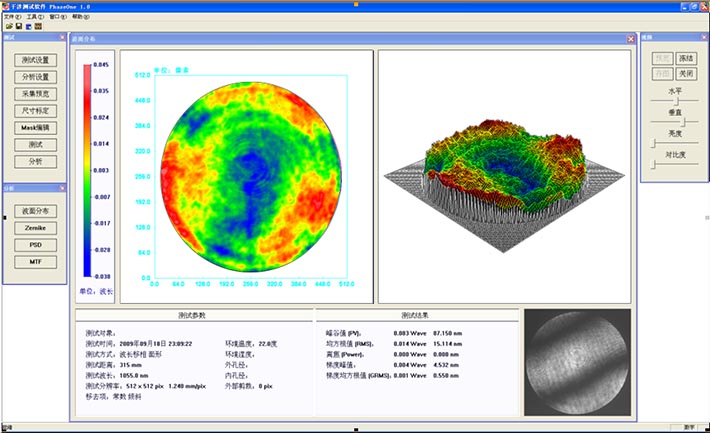Close the 测试 panel on the left

click(62, 38)
